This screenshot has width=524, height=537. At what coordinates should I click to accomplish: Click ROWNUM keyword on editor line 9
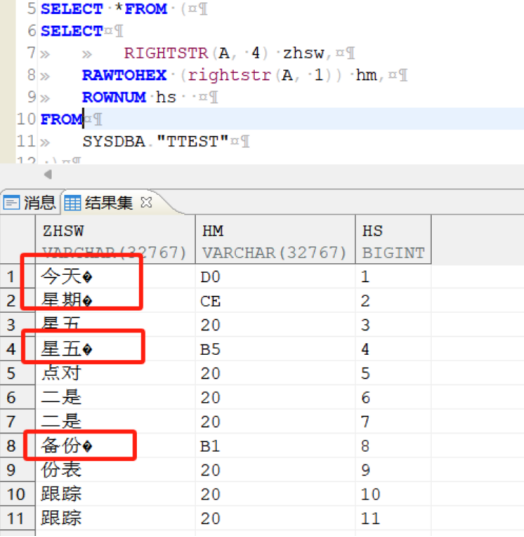(114, 97)
